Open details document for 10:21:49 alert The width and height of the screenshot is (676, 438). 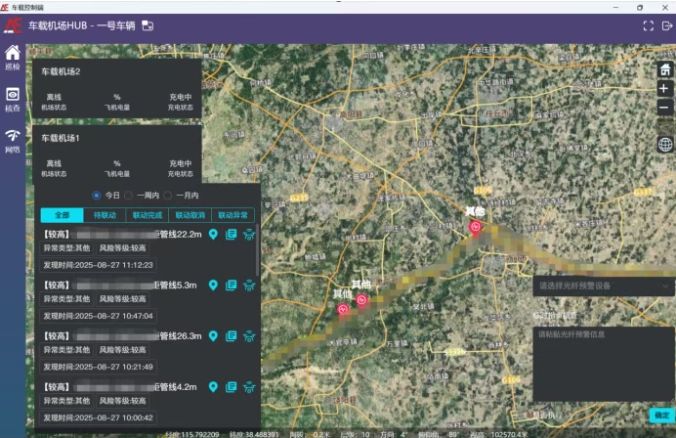pos(231,336)
